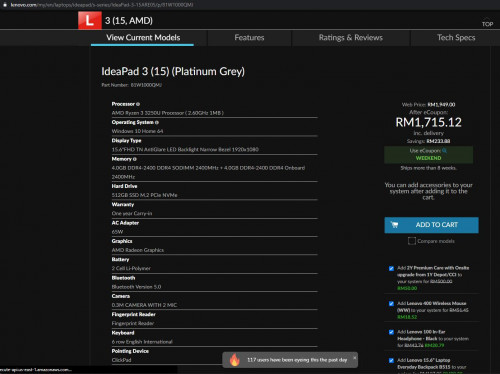Open the Features tab
Viewport: 500px width, 374px height.
click(249, 38)
